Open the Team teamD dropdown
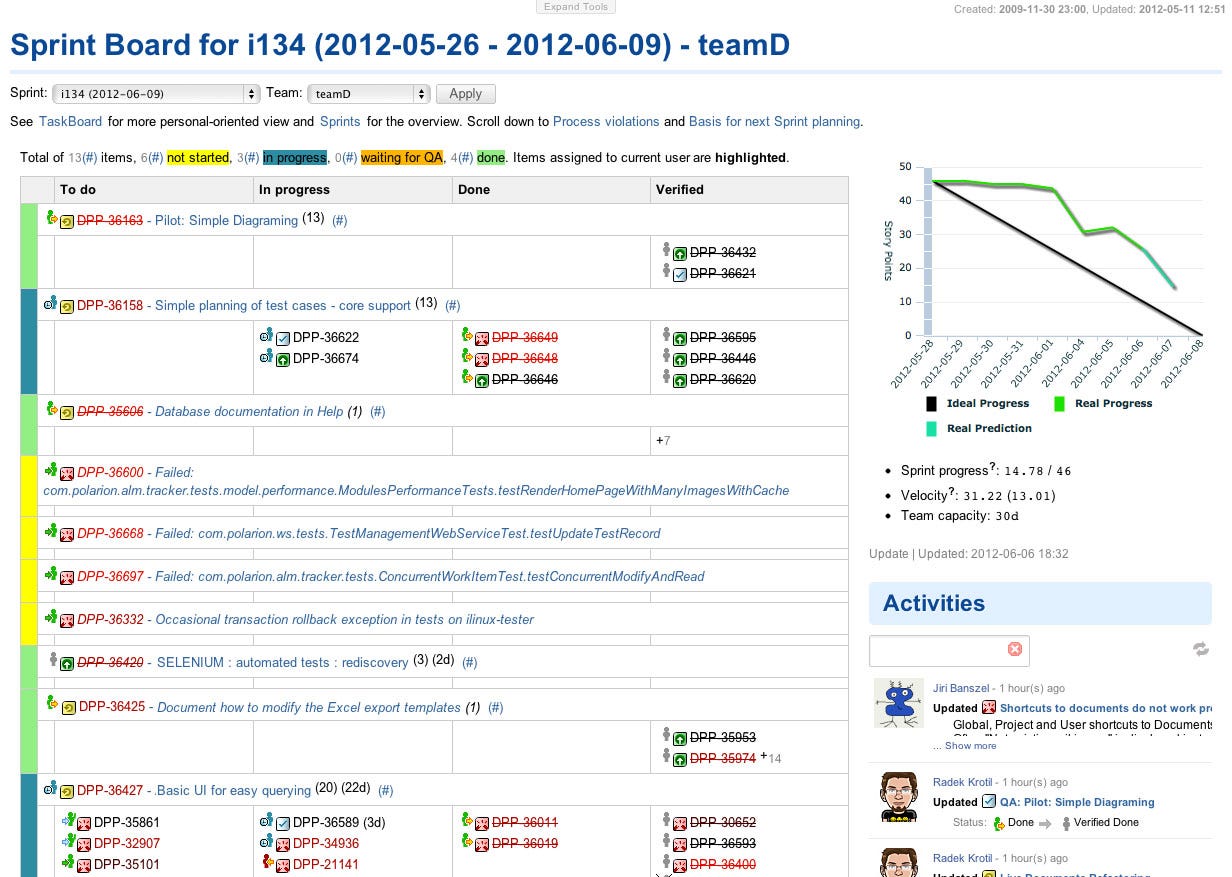Screen dimensions: 1232x877 point(369,94)
